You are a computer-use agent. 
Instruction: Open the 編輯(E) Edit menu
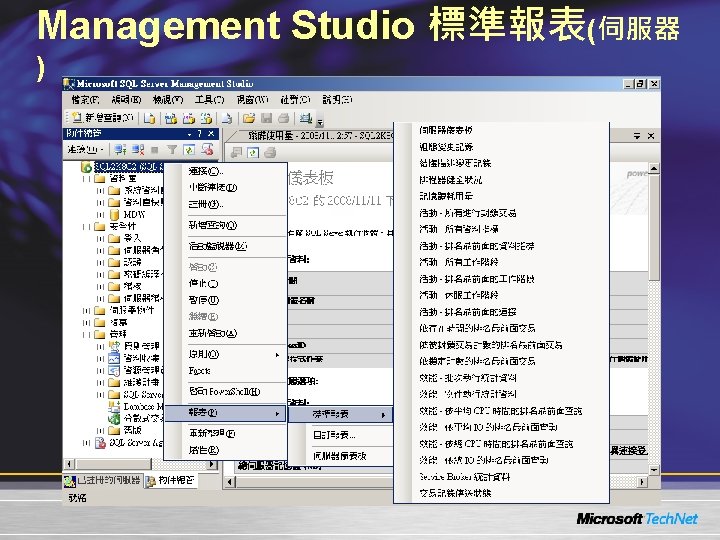click(x=126, y=99)
